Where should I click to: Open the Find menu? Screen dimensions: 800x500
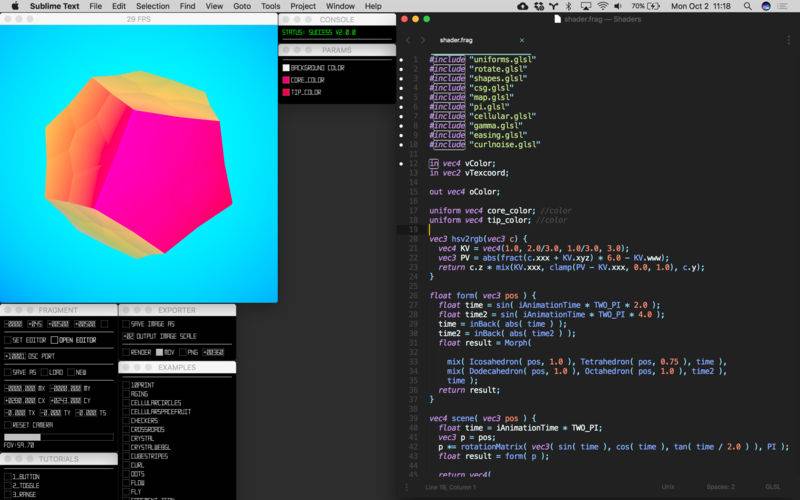click(187, 6)
